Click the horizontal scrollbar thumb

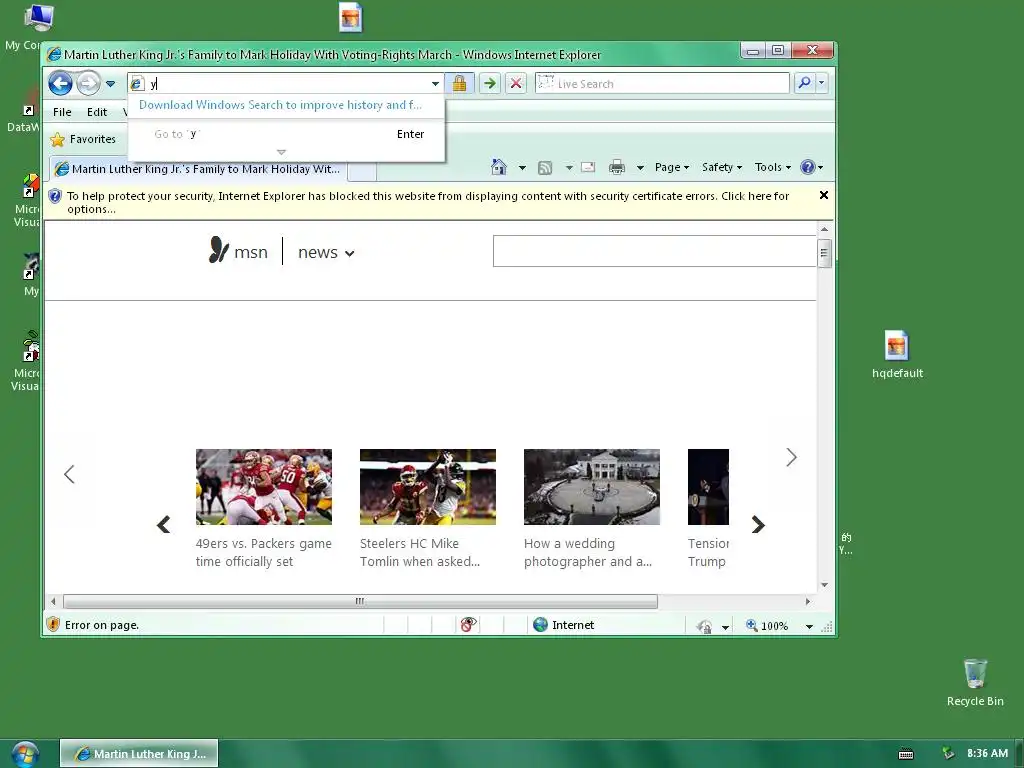click(x=360, y=601)
